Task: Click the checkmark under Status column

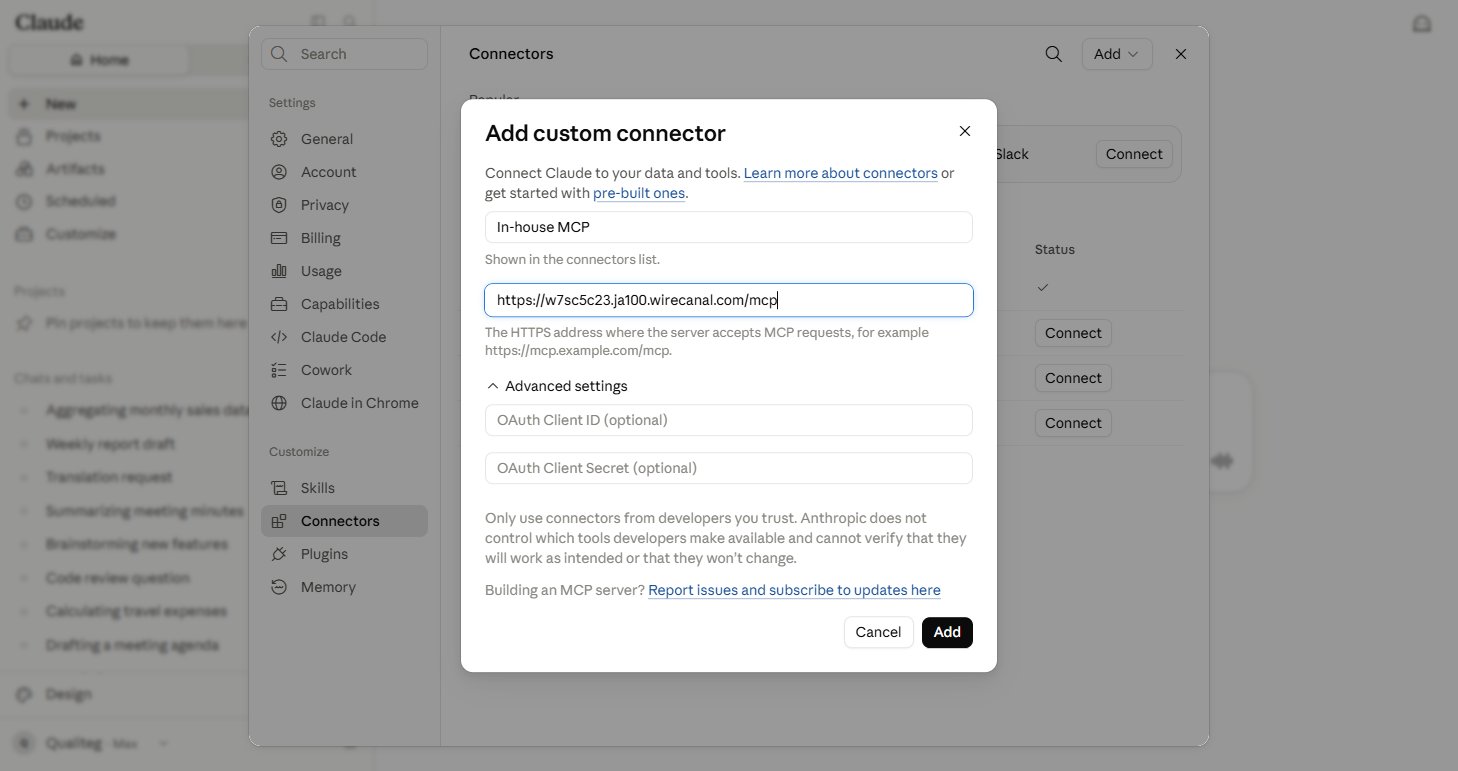Action: pyautogui.click(x=1043, y=287)
